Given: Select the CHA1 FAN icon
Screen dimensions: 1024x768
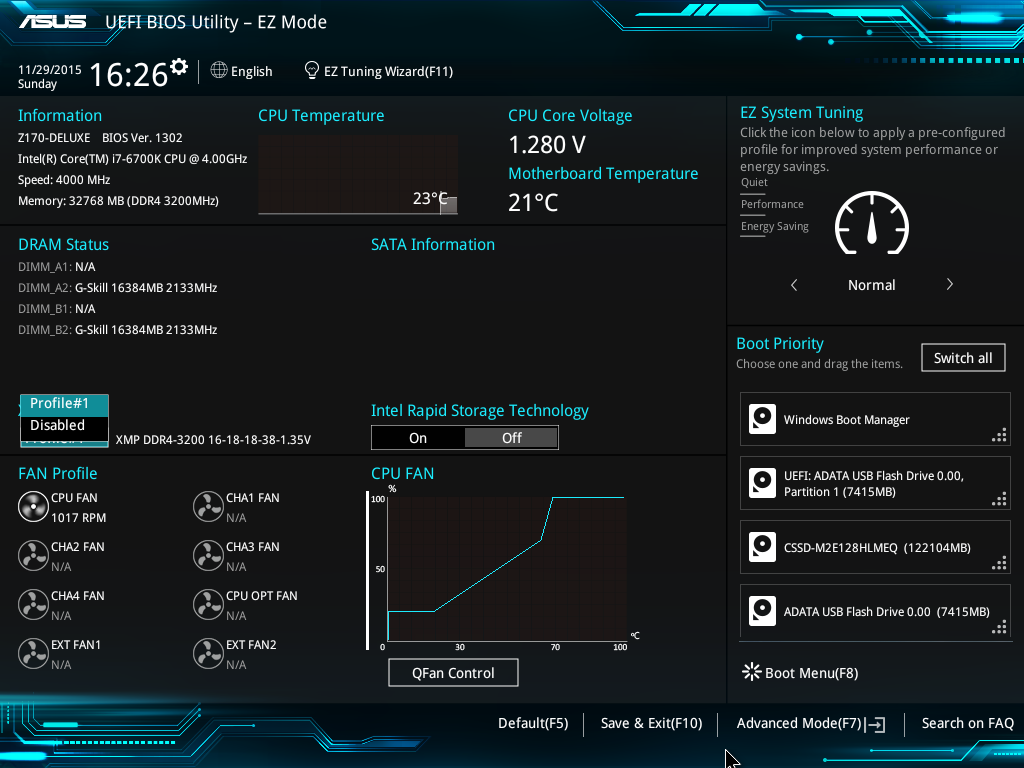Looking at the screenshot, I should pos(208,507).
